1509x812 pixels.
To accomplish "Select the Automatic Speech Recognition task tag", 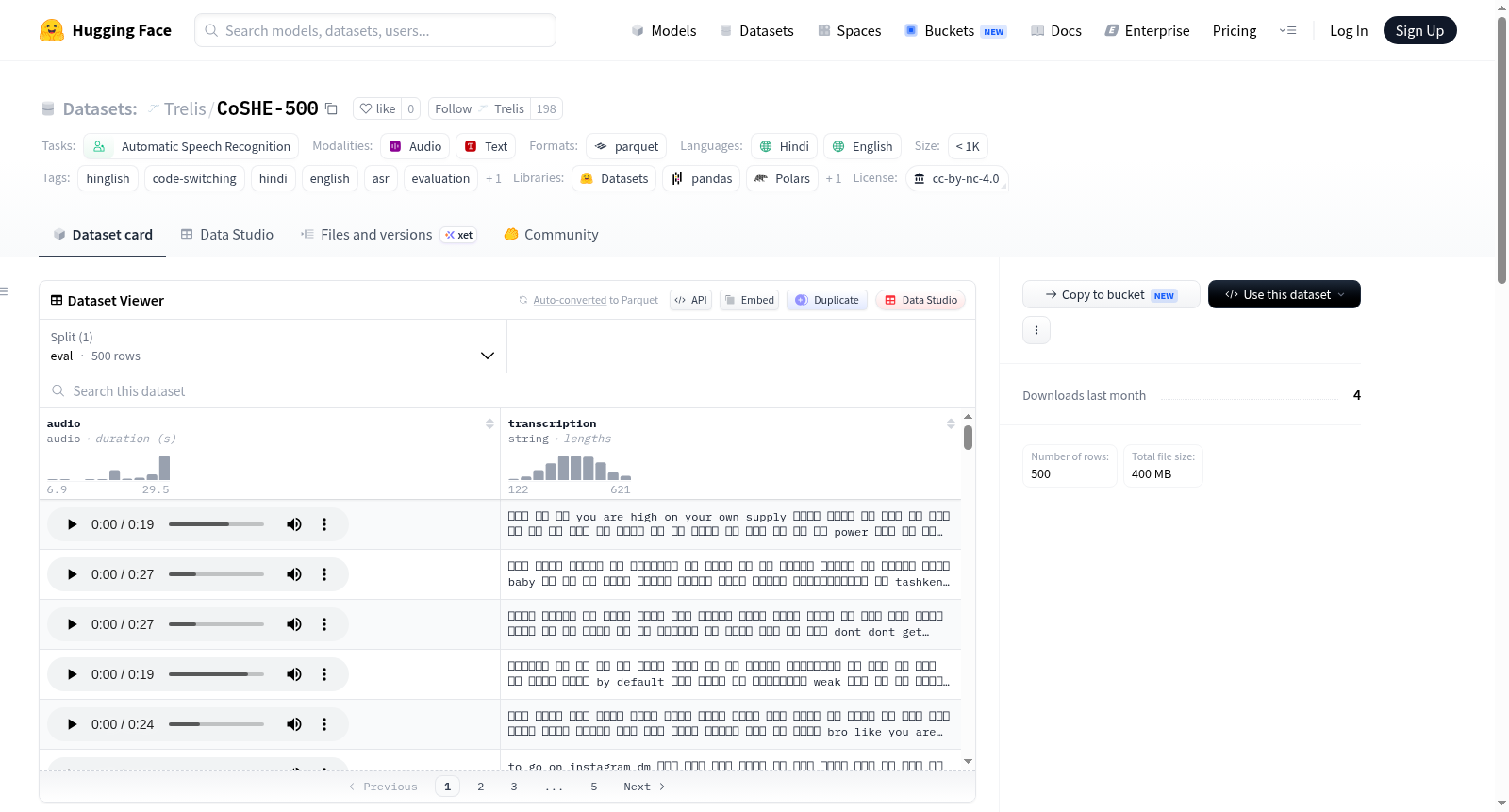I will [191, 146].
